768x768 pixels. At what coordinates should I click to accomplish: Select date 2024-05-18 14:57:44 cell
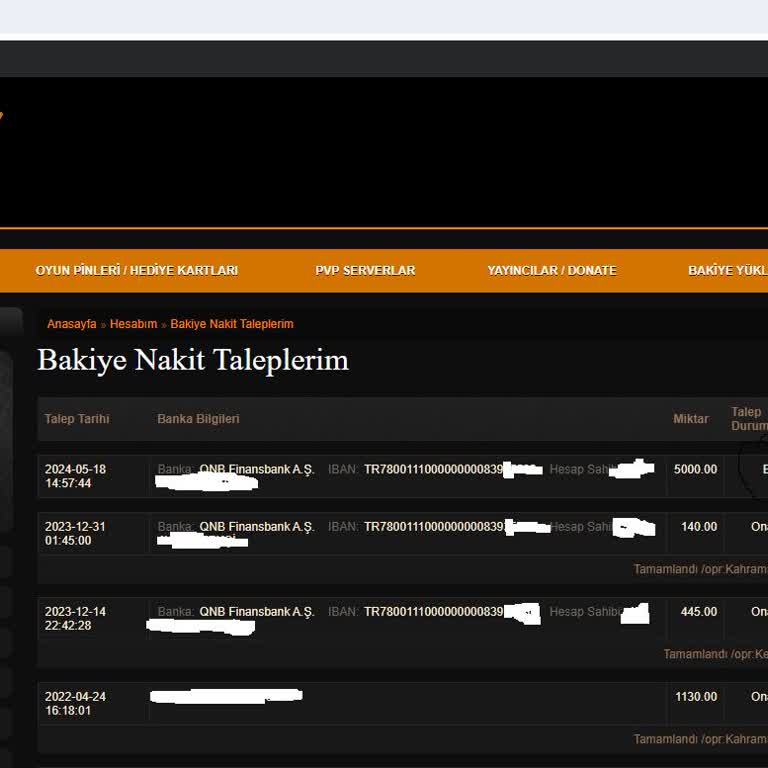coord(75,476)
